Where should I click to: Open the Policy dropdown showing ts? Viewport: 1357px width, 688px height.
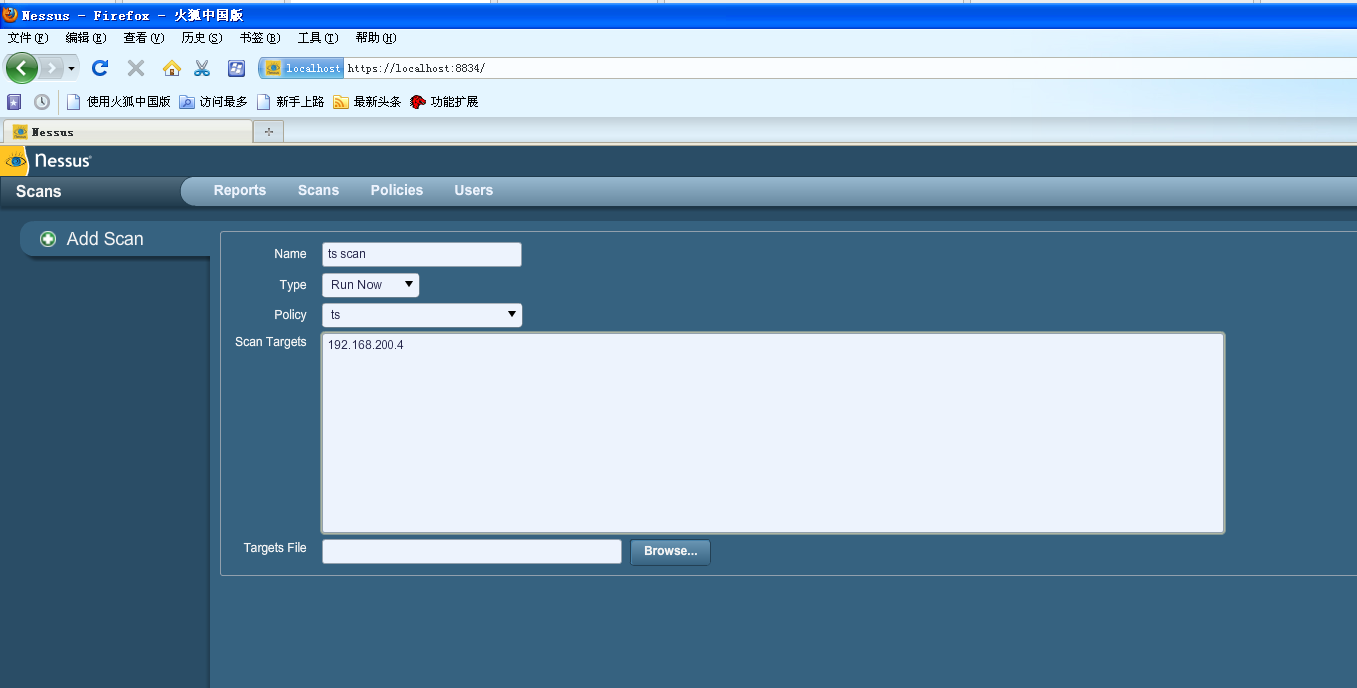[421, 315]
